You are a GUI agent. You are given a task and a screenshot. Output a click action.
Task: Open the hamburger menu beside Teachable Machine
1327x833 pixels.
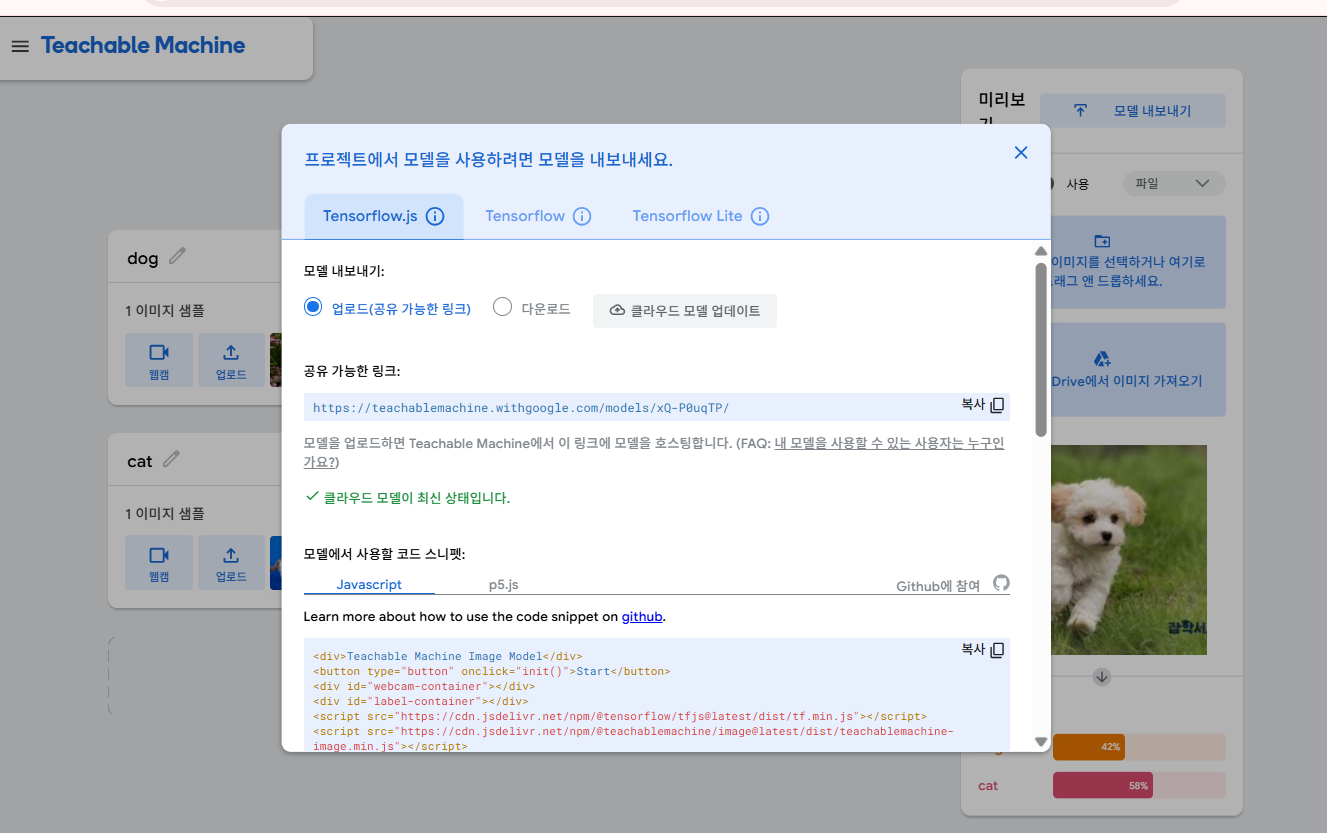click(20, 46)
